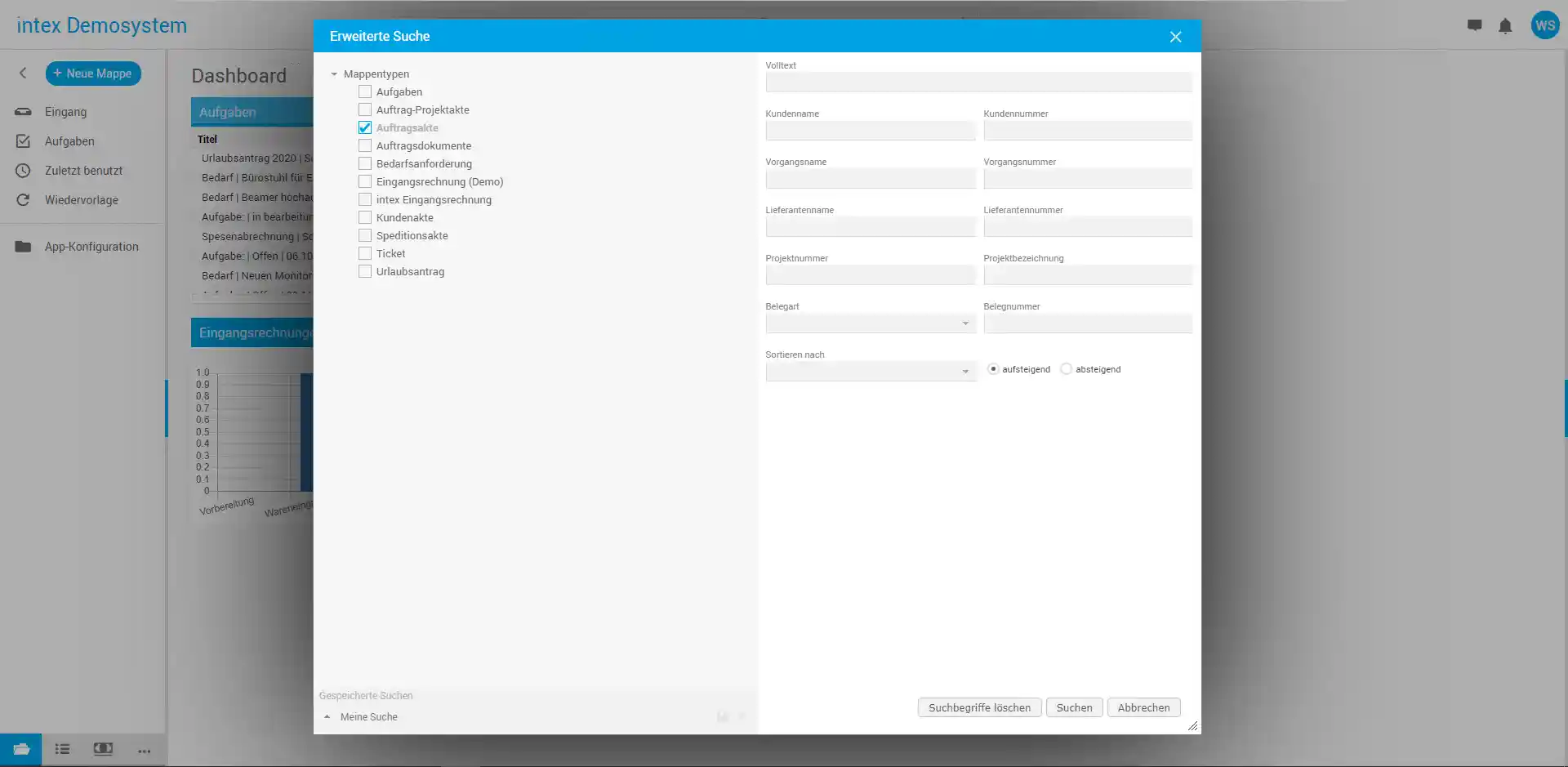Click the sidebar collapse back arrow

click(23, 74)
